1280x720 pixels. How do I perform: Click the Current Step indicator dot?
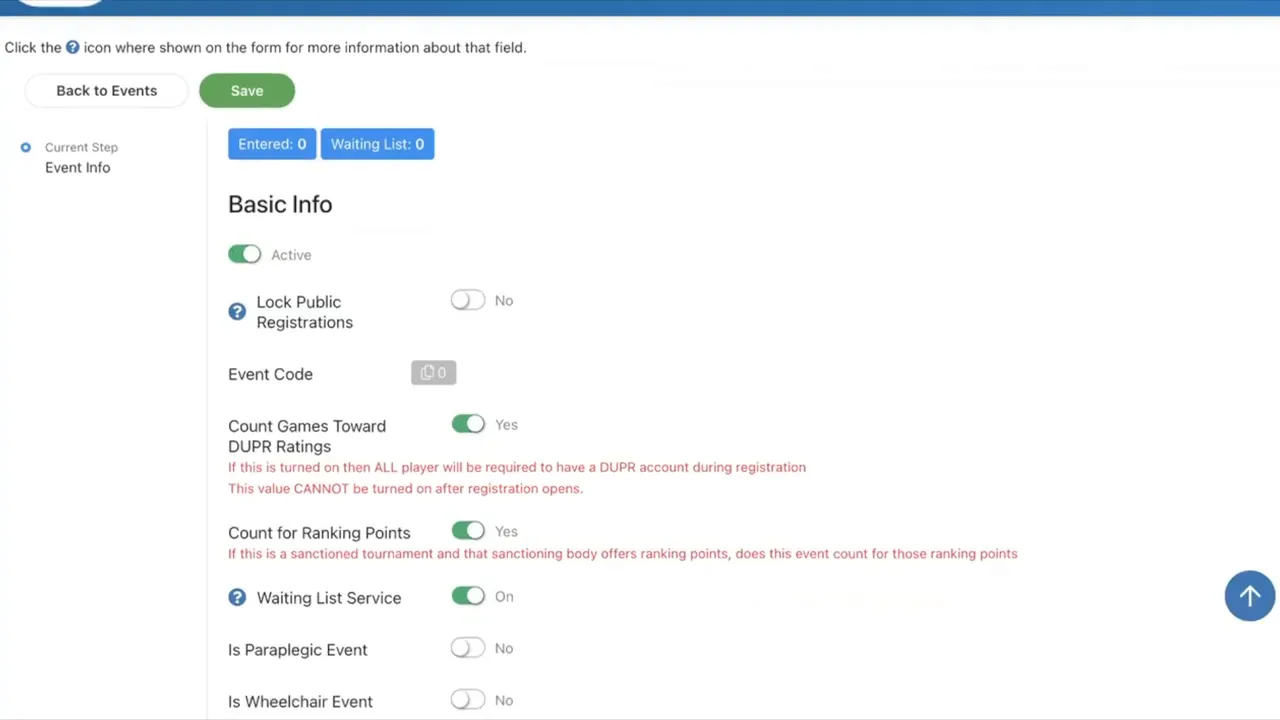25,147
